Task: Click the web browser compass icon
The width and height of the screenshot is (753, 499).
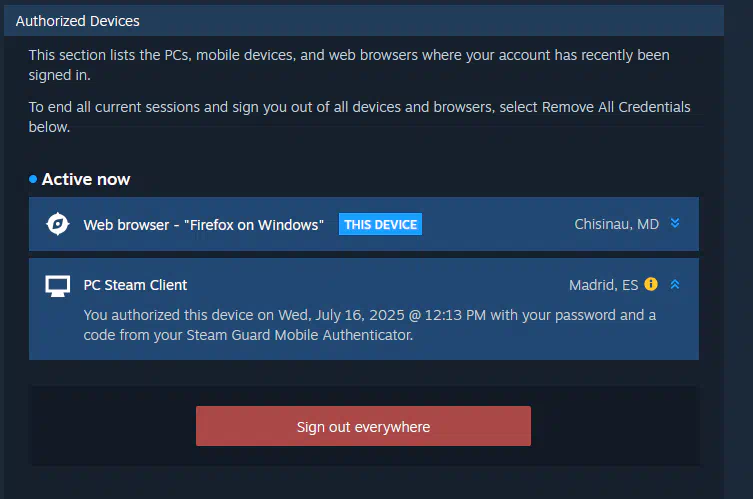Action: [x=58, y=224]
